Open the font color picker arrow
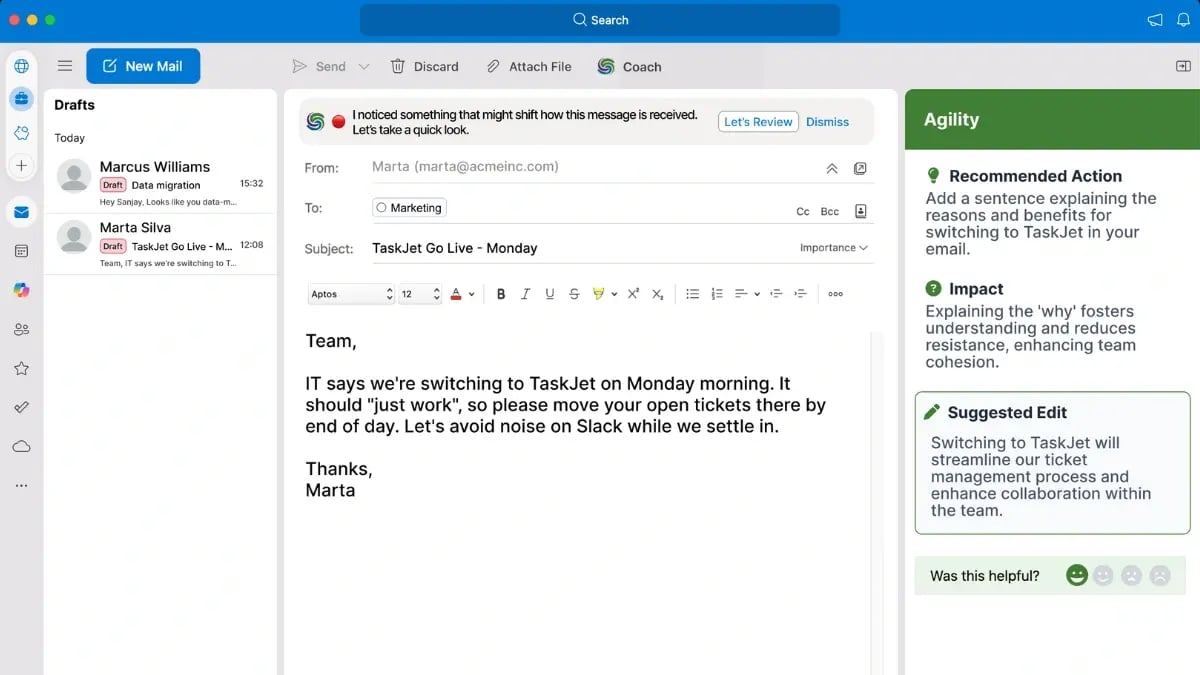The height and width of the screenshot is (675, 1200). [x=471, y=295]
